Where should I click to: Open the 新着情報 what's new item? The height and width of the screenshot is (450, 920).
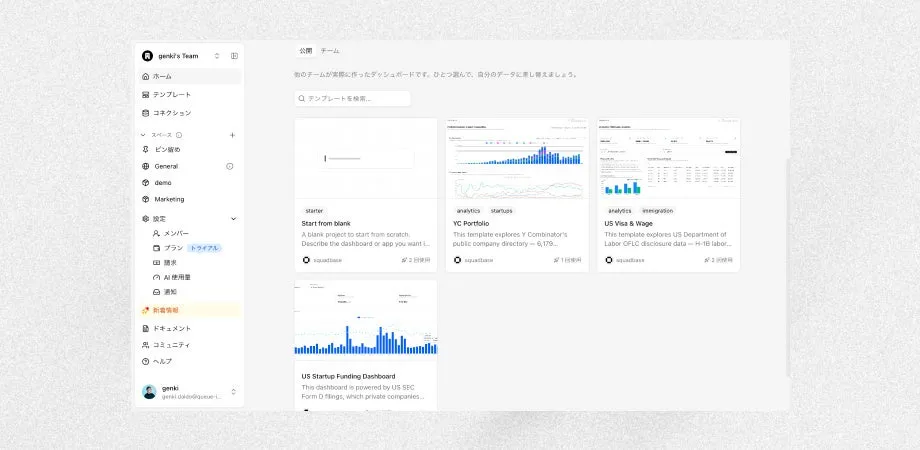189,310
